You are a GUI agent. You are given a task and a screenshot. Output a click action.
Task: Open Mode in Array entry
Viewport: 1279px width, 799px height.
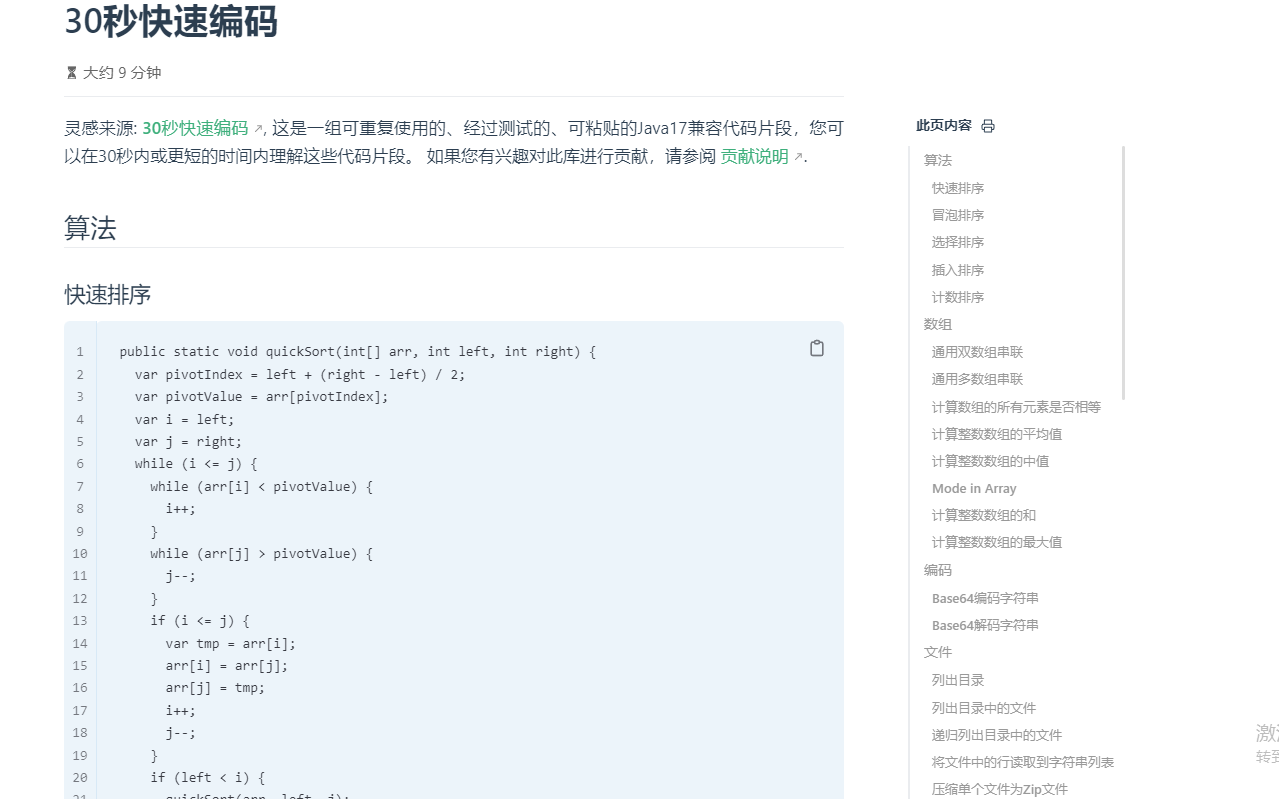[974, 488]
